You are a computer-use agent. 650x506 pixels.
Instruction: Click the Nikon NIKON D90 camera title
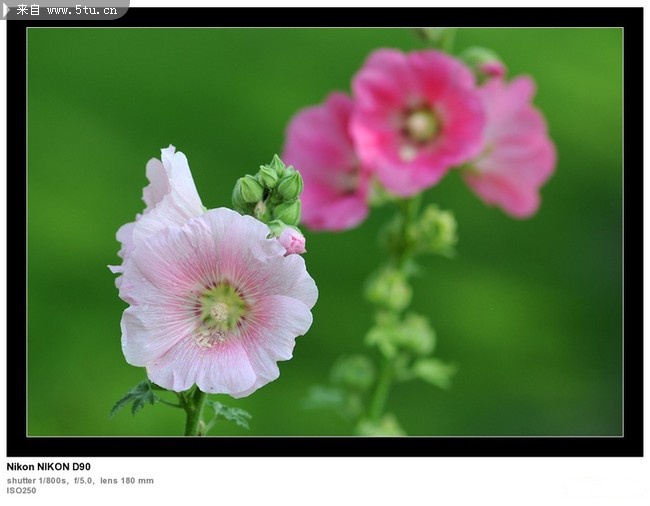pyautogui.click(x=48, y=467)
